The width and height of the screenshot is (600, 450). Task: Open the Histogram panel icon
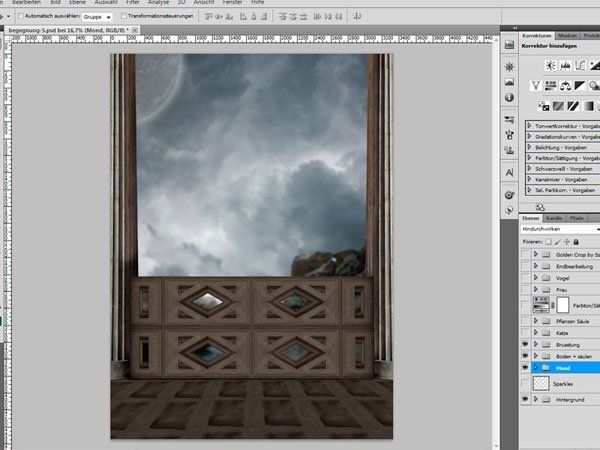pos(509,82)
